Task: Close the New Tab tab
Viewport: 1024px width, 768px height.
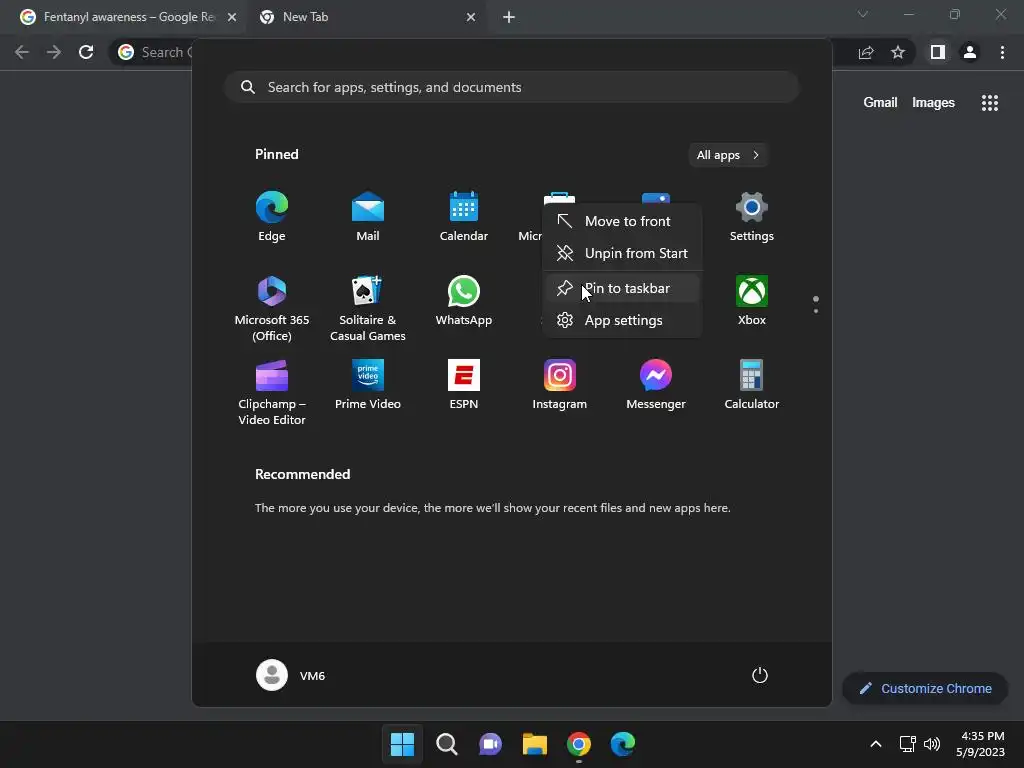Action: 471,18
